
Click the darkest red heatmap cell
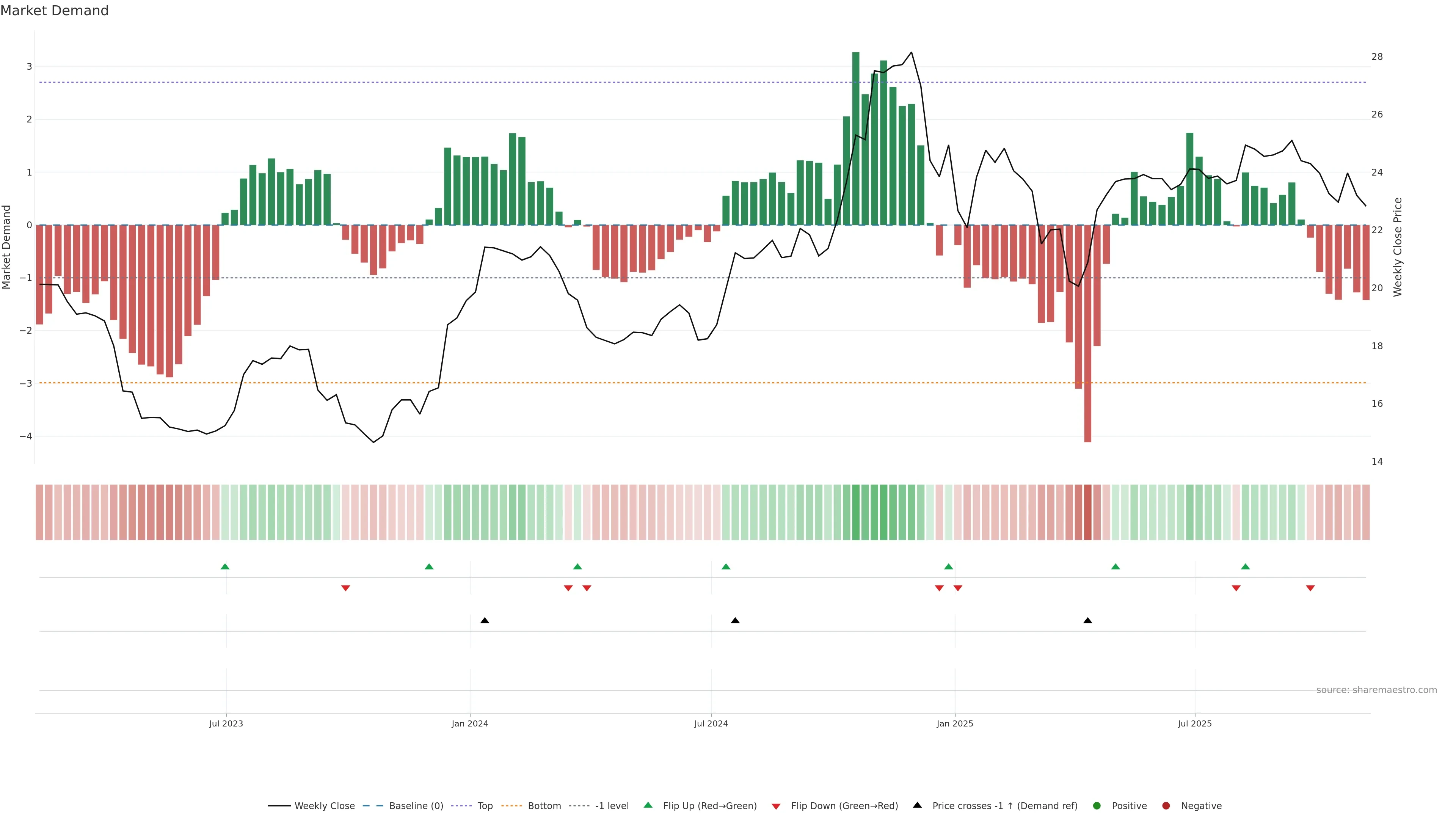point(1087,512)
